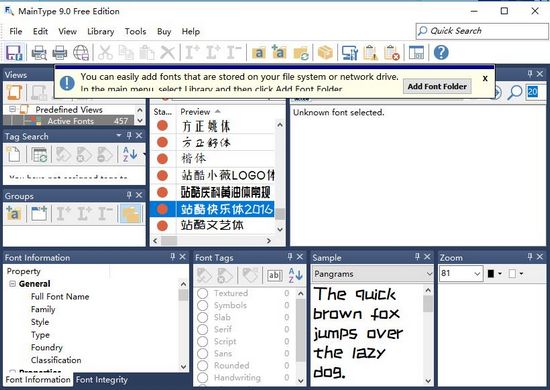The width and height of the screenshot is (550, 390).
Task: Click the Paste clipboard icon
Action: pos(147,53)
